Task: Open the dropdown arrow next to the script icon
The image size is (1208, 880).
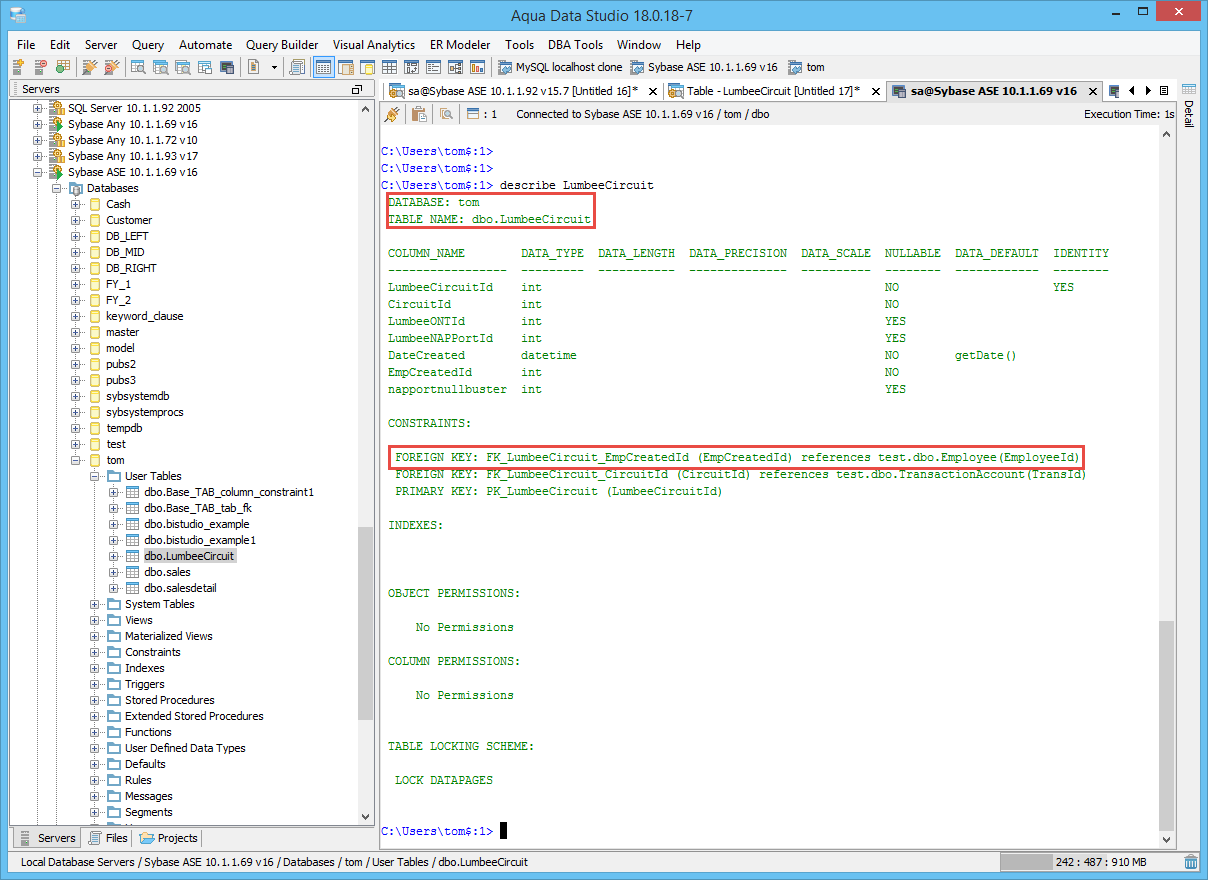Action: pyautogui.click(x=273, y=67)
